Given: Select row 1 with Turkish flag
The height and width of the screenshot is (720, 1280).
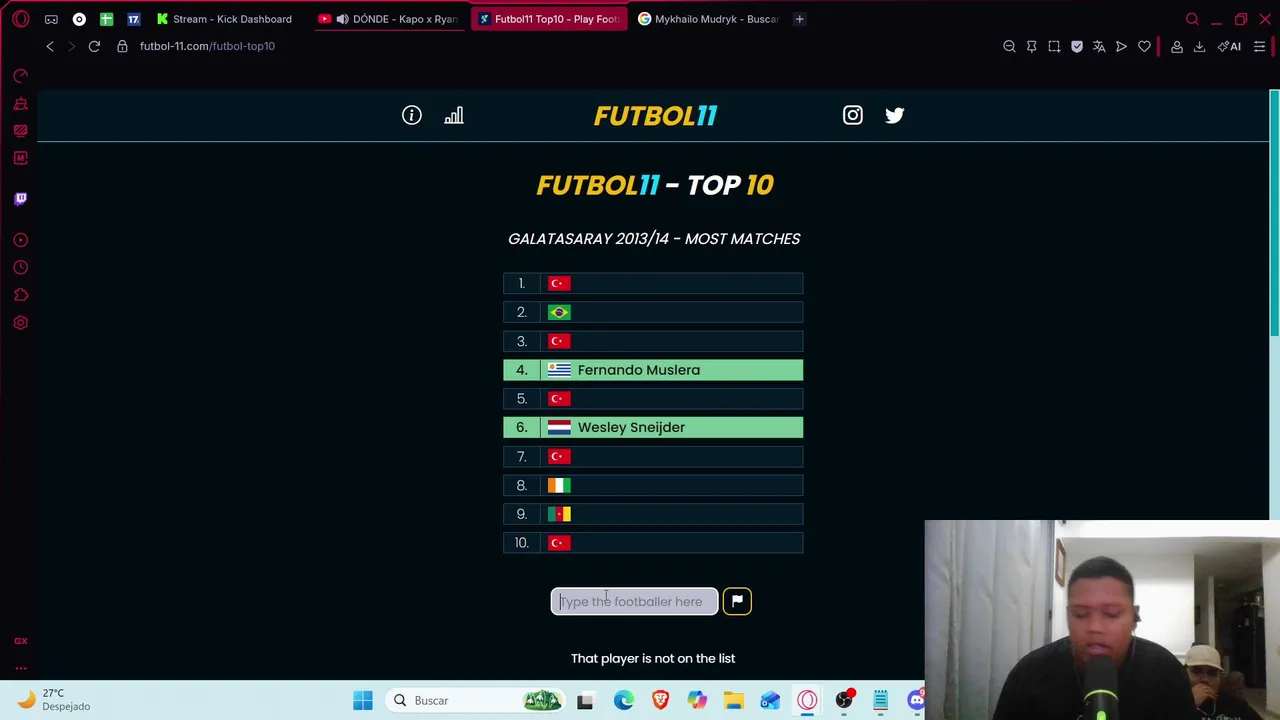Looking at the screenshot, I should (x=653, y=283).
